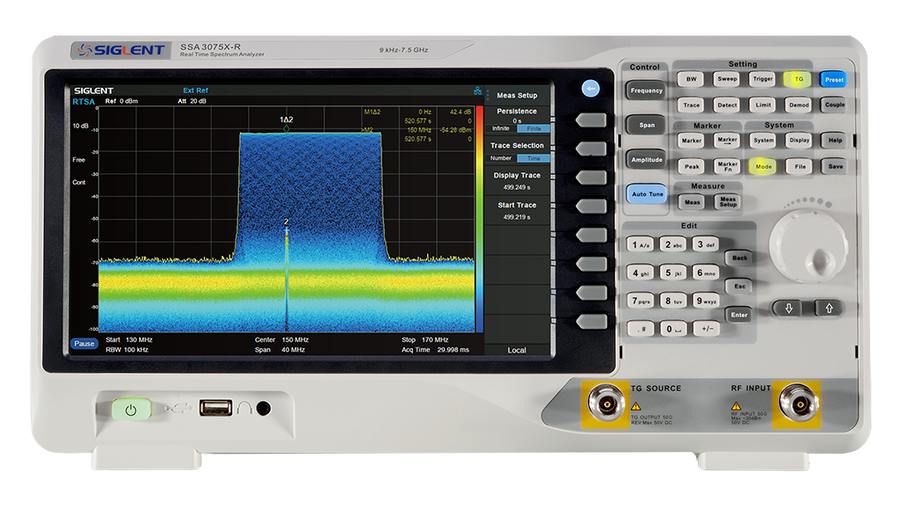Hit the up arrow key below the knob
Viewport: 900px width, 509px height.
[829, 308]
